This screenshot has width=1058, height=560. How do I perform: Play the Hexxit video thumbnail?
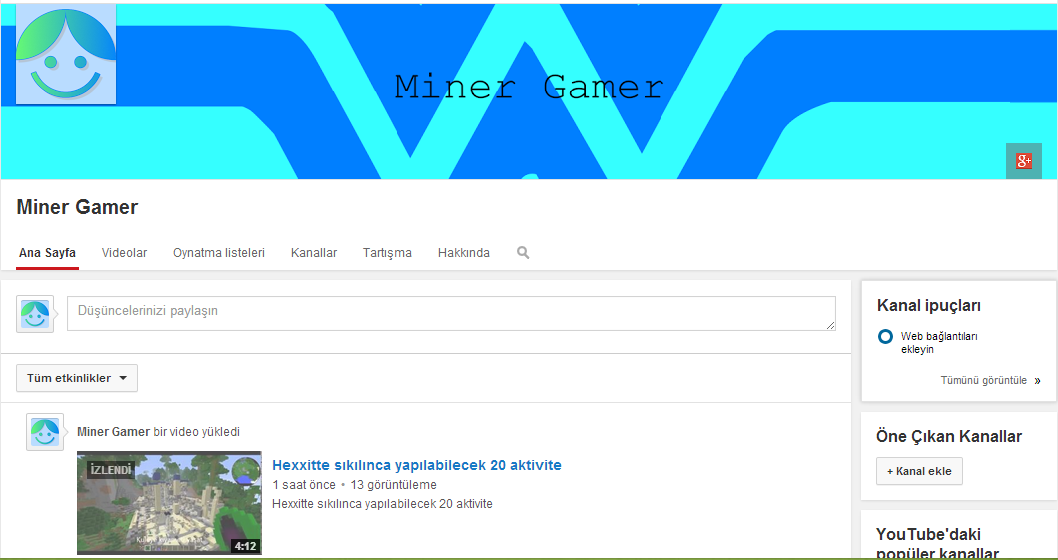tap(169, 503)
